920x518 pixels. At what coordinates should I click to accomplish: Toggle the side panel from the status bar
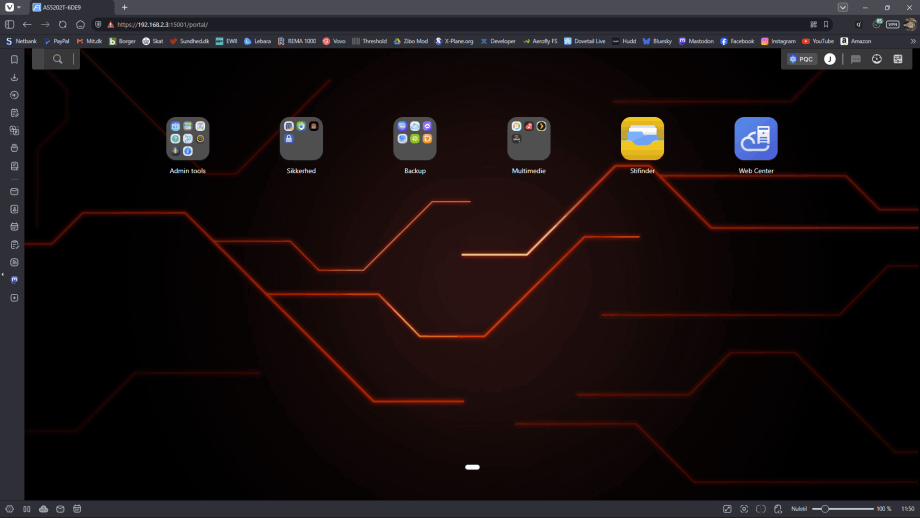point(9,509)
